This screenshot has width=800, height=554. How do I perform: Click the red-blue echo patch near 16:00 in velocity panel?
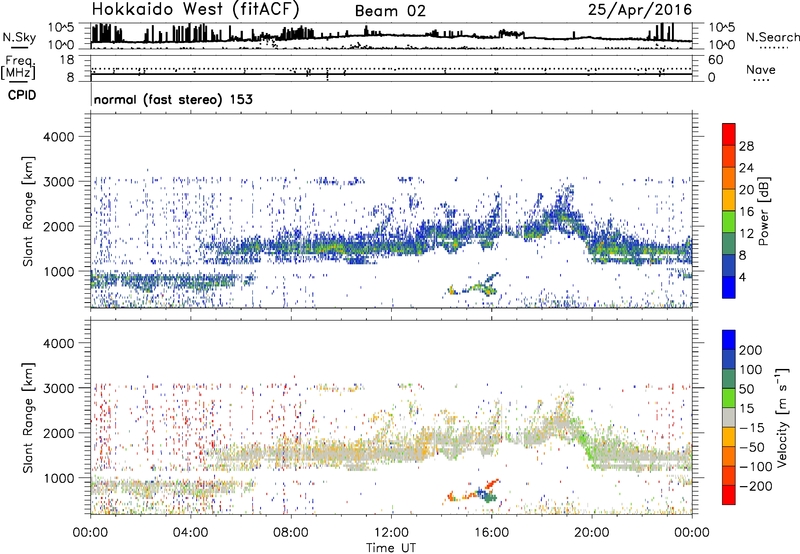474,492
